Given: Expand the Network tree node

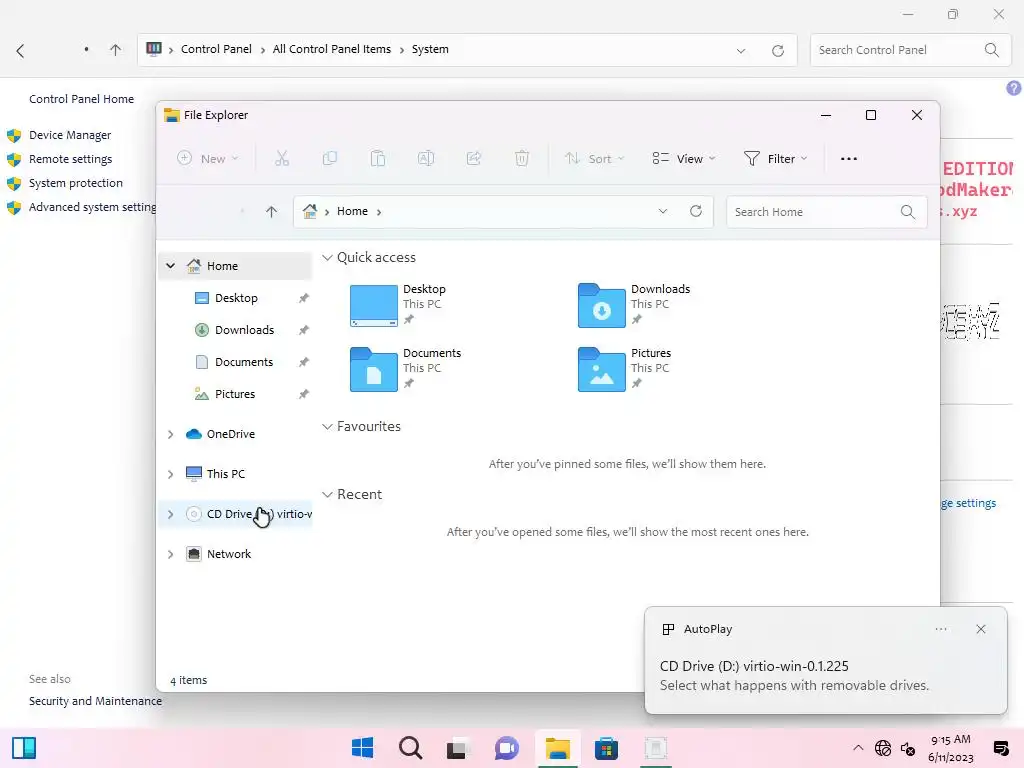Looking at the screenshot, I should pyautogui.click(x=170, y=554).
